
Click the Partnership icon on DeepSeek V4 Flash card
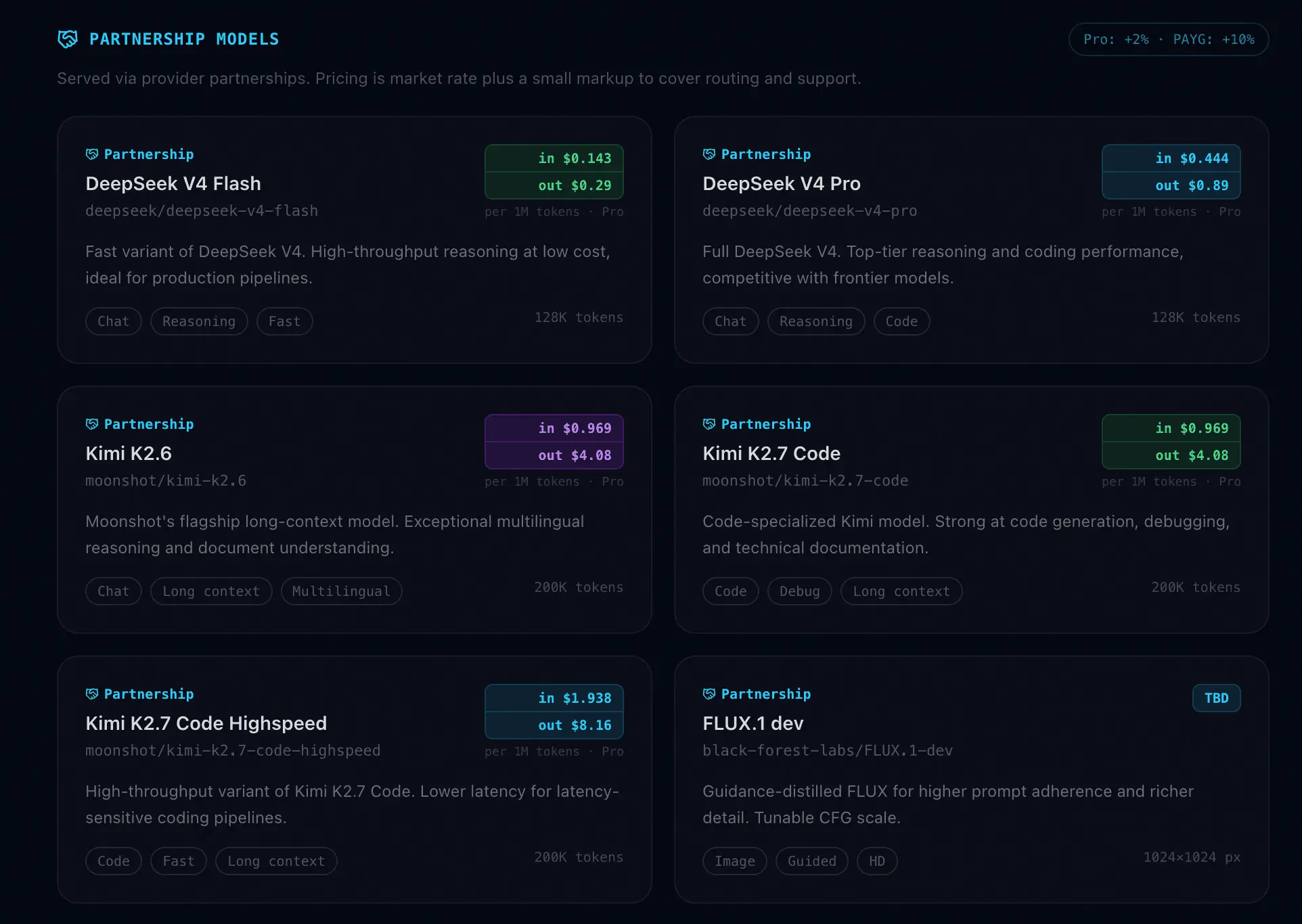click(x=92, y=154)
